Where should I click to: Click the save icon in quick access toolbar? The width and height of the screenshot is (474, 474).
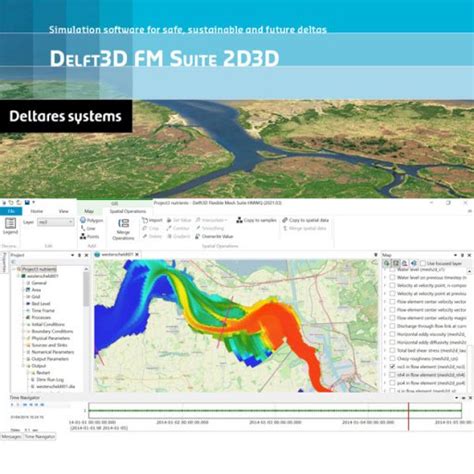[27, 202]
